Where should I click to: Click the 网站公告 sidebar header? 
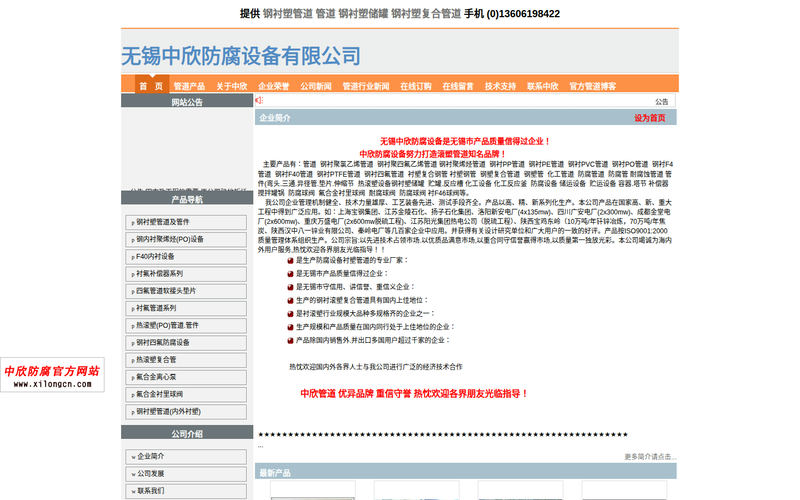[x=187, y=101]
